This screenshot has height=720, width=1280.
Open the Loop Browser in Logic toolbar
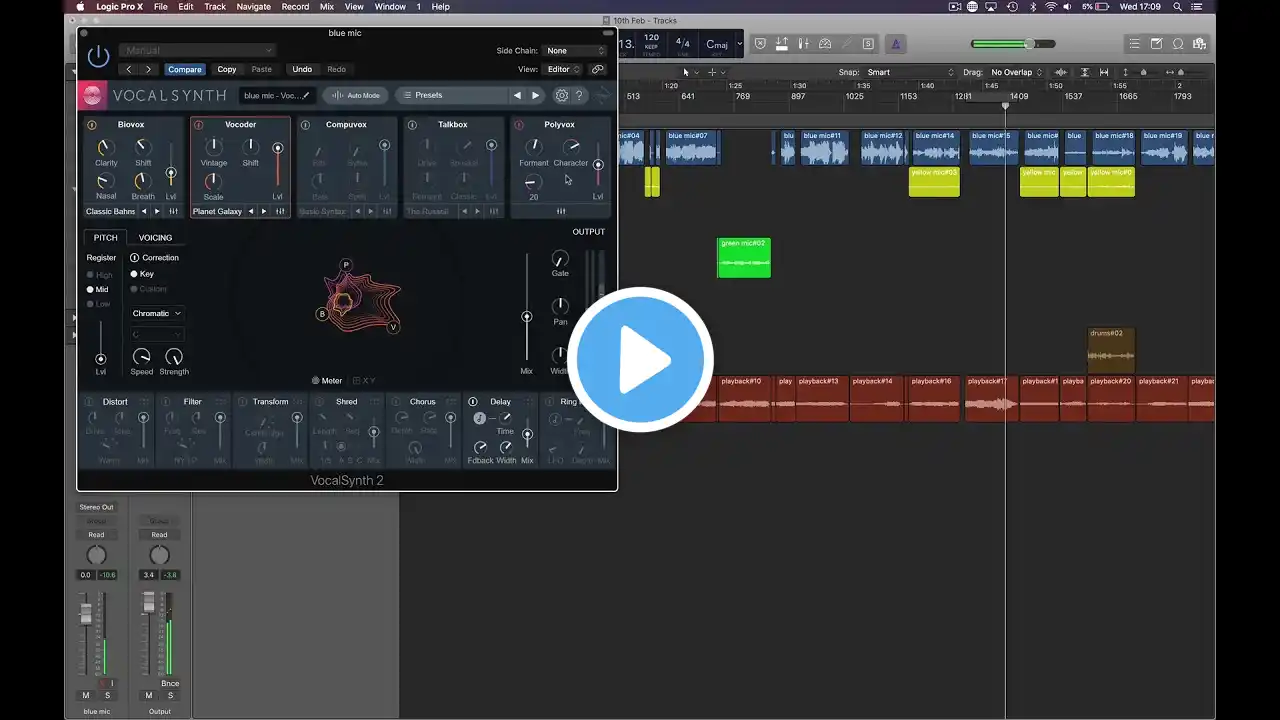point(1178,44)
